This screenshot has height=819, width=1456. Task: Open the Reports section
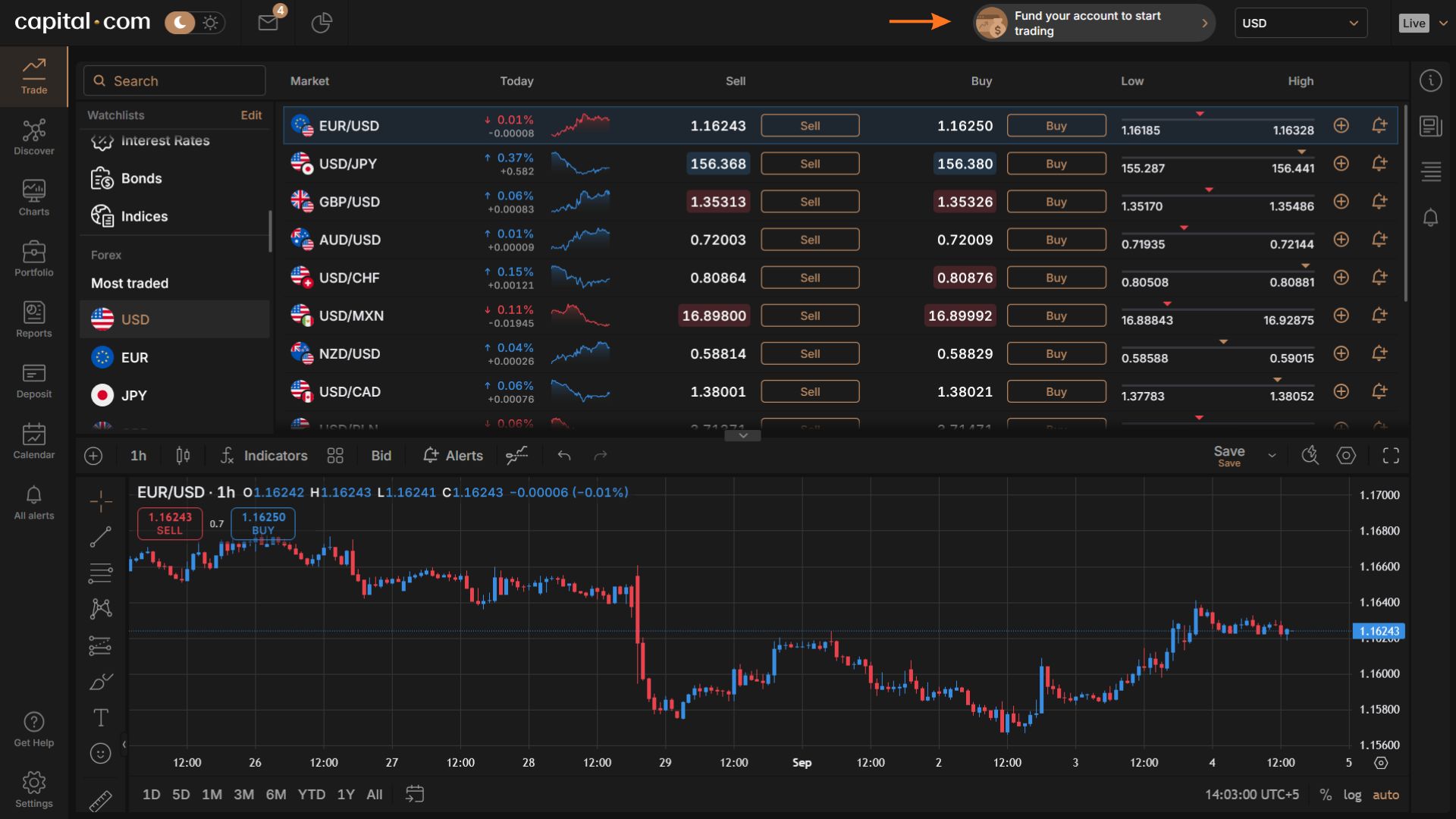[34, 319]
